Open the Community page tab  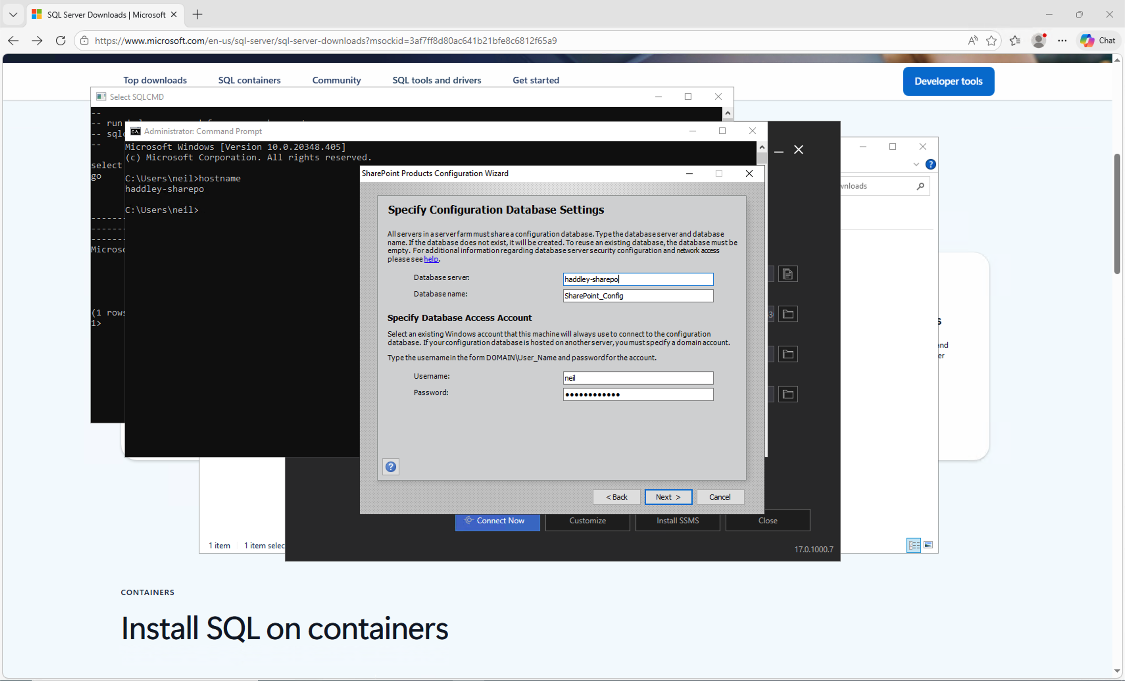tap(336, 80)
